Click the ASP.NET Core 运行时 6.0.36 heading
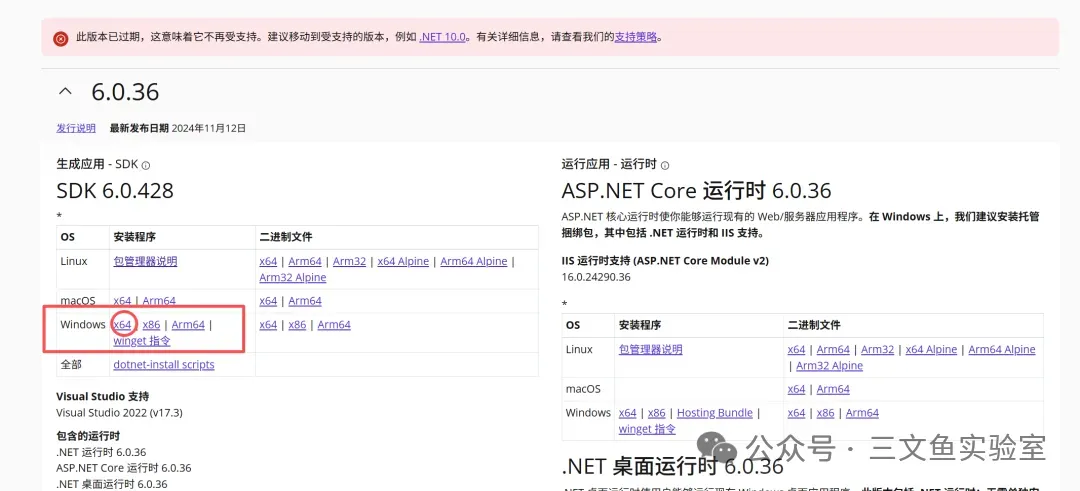Screen dimensions: 1080x491 pyautogui.click(x=696, y=190)
